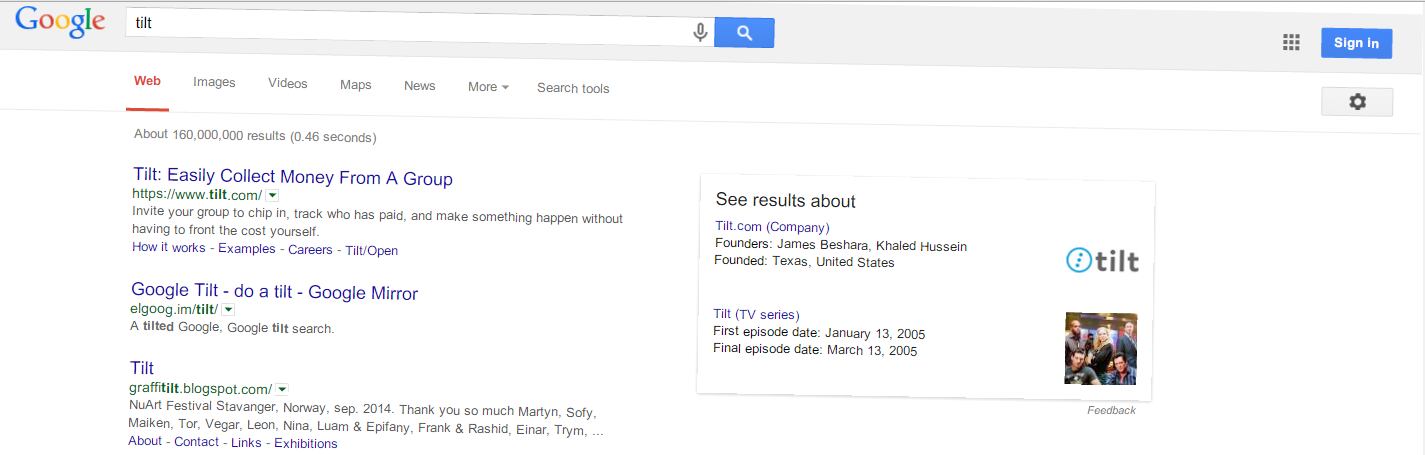Screen dimensions: 1425x455
Task: Open Google Tilt - Google Mirror result
Action: (274, 292)
